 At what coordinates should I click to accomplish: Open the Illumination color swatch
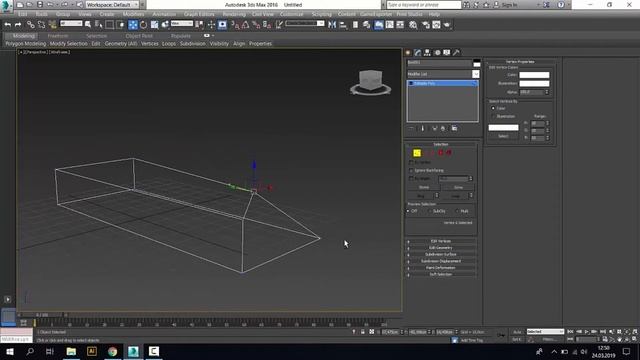click(x=534, y=84)
